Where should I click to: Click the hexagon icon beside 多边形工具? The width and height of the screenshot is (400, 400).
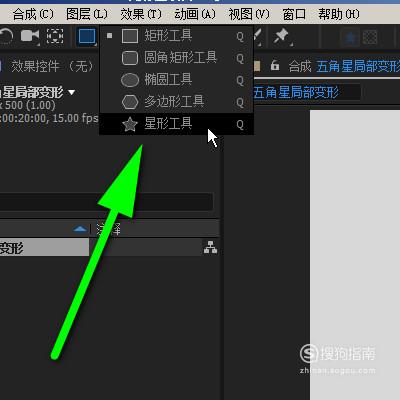pos(130,102)
